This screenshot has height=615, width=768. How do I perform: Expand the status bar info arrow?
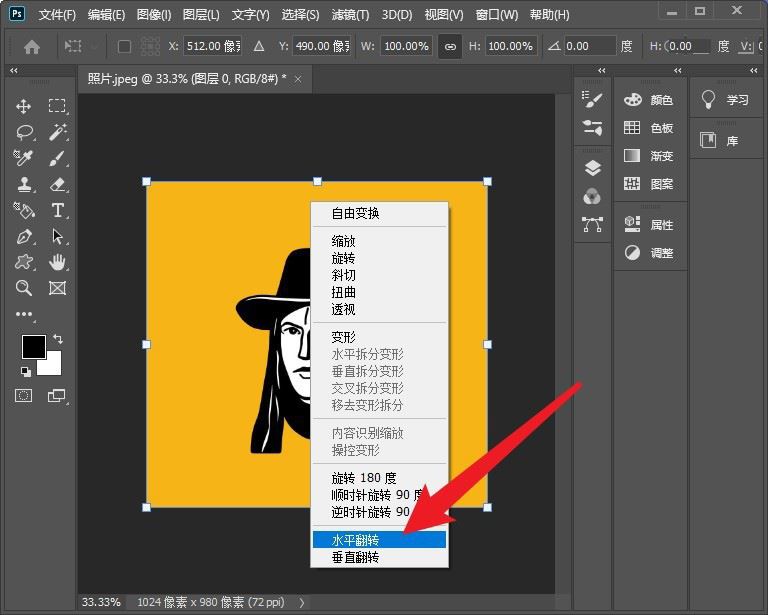(302, 602)
